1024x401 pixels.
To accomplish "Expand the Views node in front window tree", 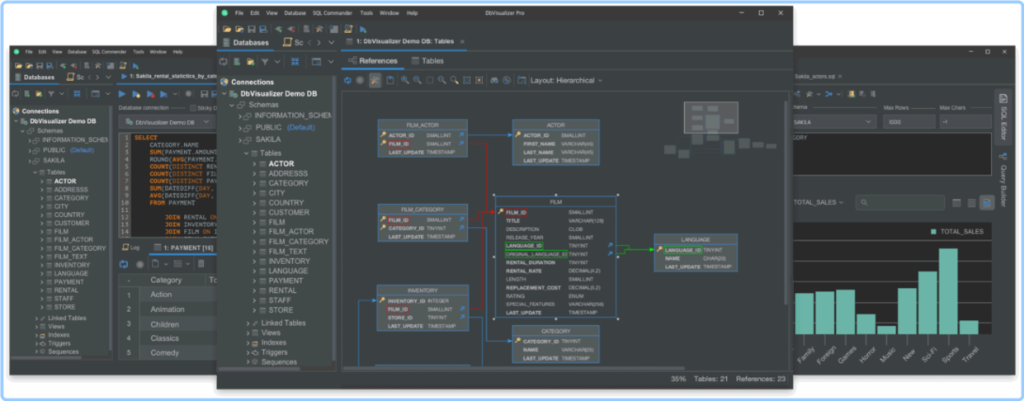I will [248, 332].
